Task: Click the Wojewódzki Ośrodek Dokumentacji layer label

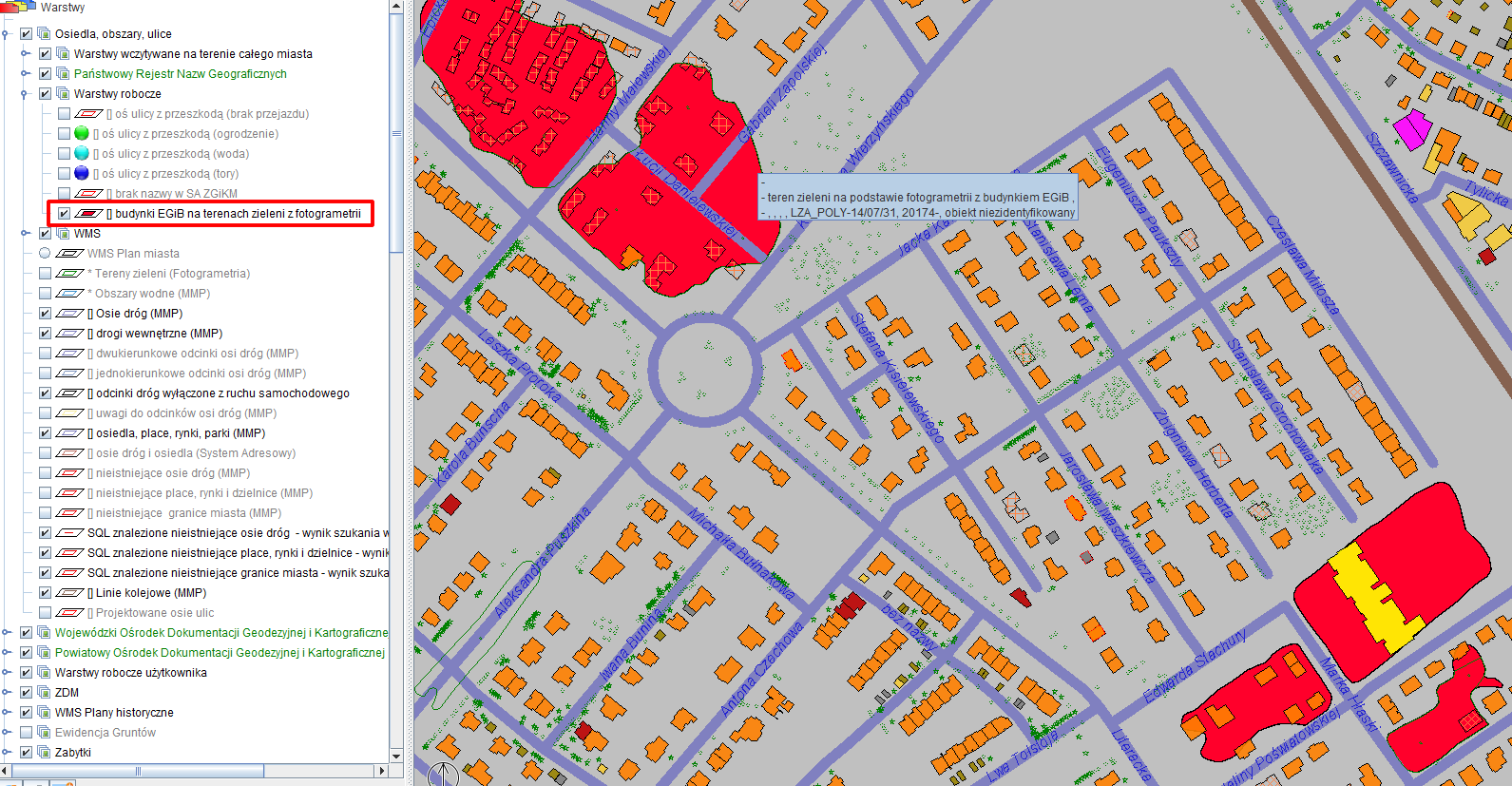Action: [x=220, y=633]
